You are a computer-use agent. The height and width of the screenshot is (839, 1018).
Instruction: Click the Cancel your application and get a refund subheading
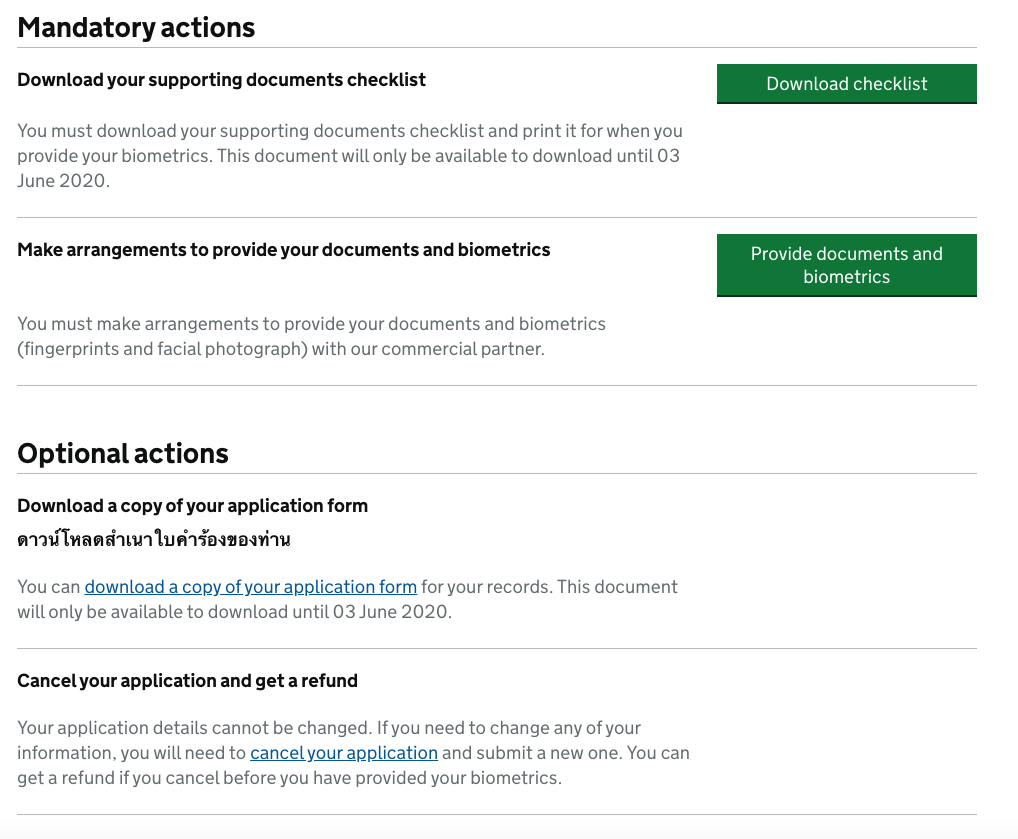pyautogui.click(x=187, y=681)
